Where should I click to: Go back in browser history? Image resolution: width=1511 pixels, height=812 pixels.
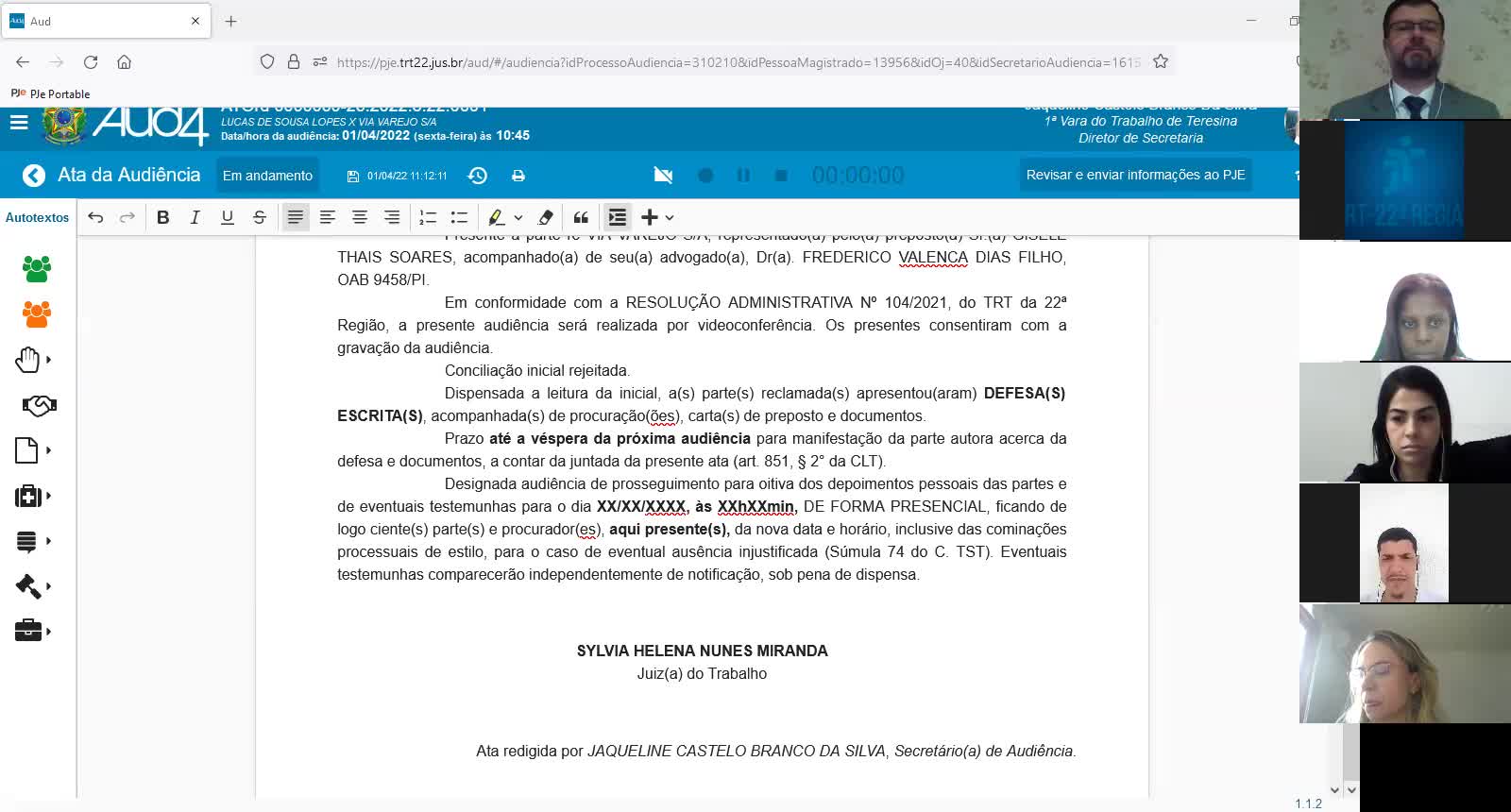tap(23, 62)
